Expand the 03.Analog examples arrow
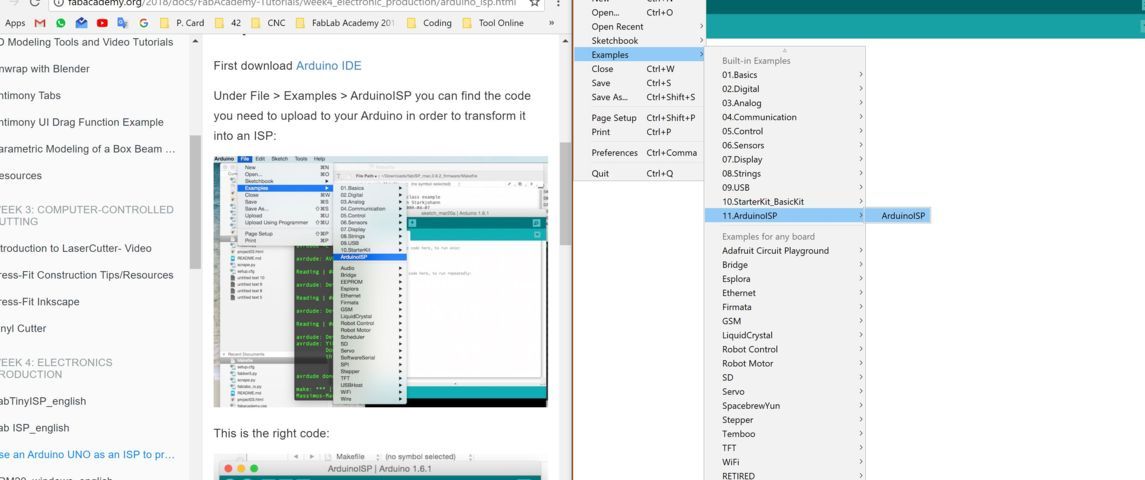The height and width of the screenshot is (480, 1145). pyautogui.click(x=861, y=103)
